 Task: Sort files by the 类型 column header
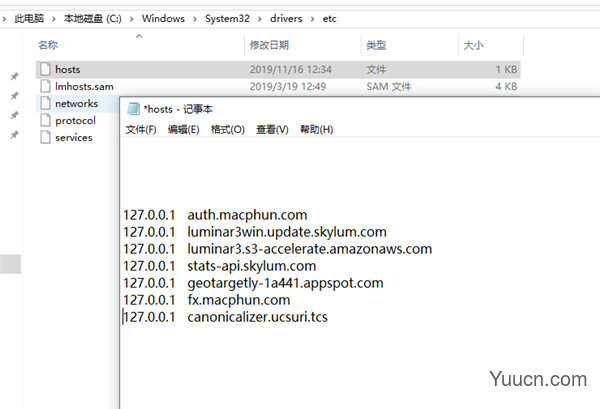tap(376, 45)
